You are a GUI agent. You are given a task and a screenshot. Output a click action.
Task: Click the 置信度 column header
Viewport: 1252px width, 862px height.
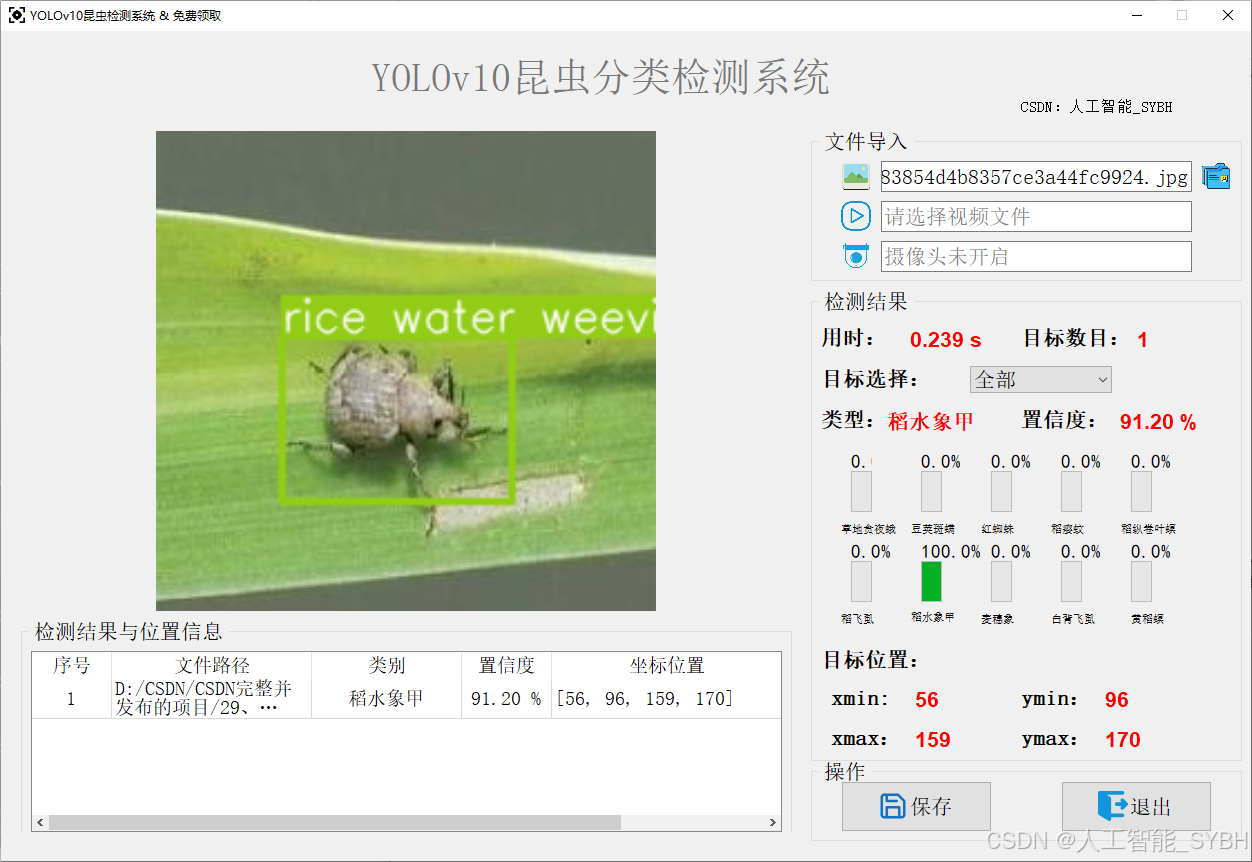tap(507, 666)
